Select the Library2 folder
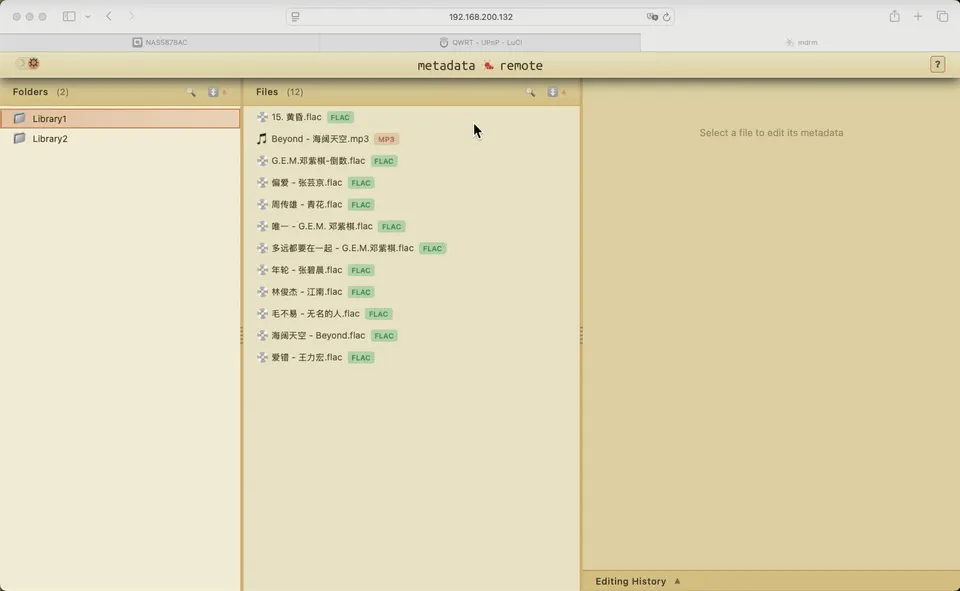 tap(50, 139)
